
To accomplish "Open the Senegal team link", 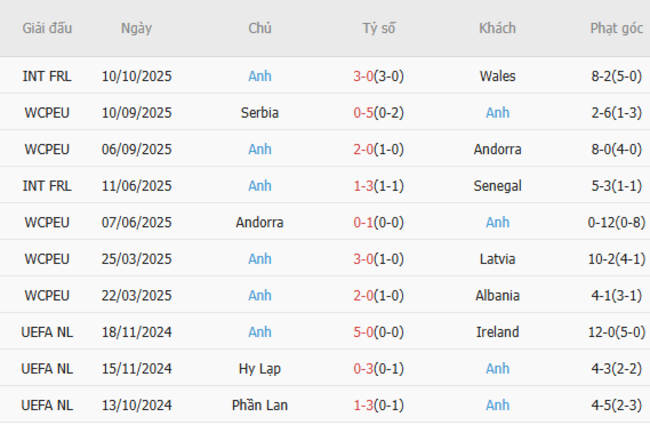I will 497,186.
